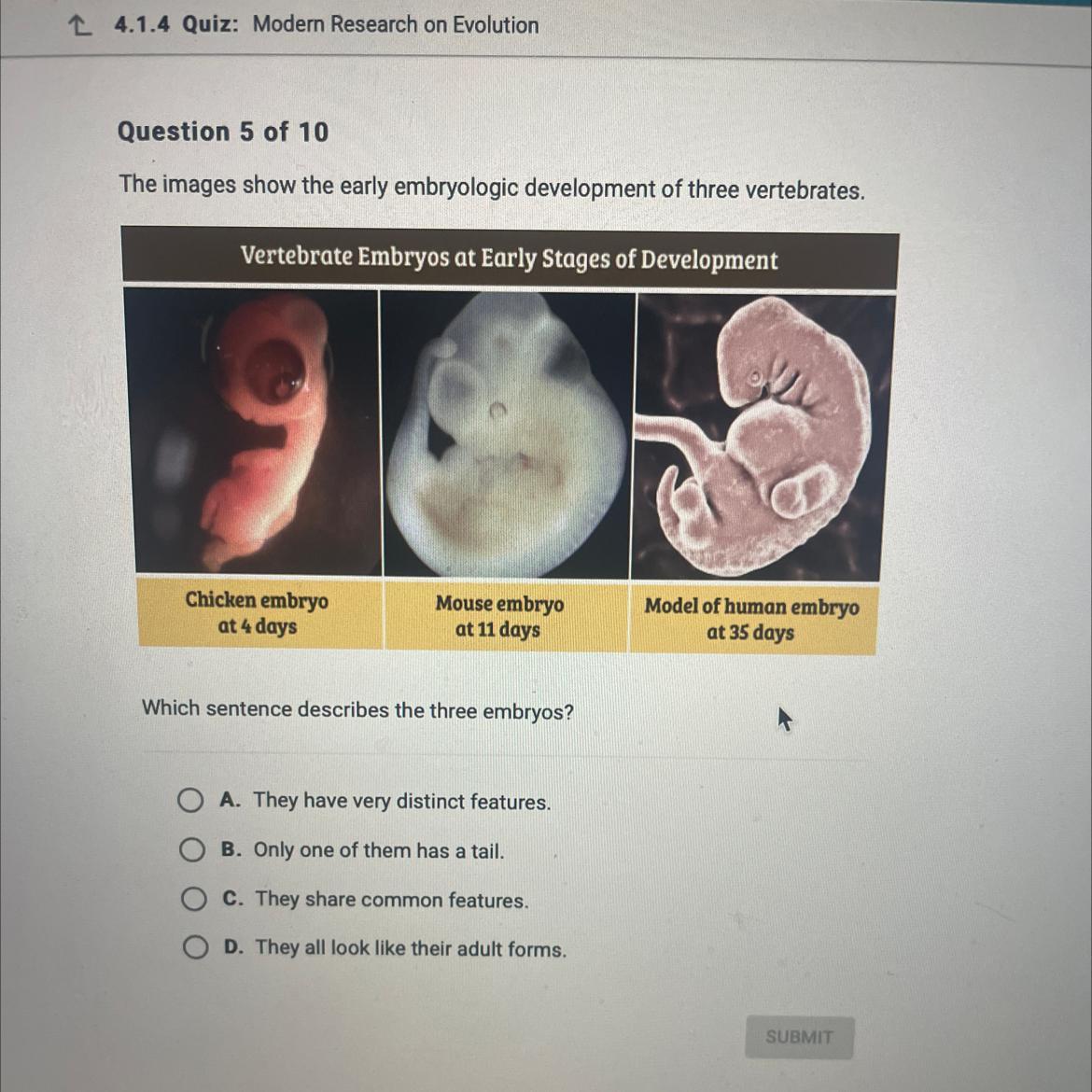Image resolution: width=1092 pixels, height=1092 pixels.
Task: Click the 'Vertebrate Embryos at Early Stages' header banner
Action: [510, 258]
